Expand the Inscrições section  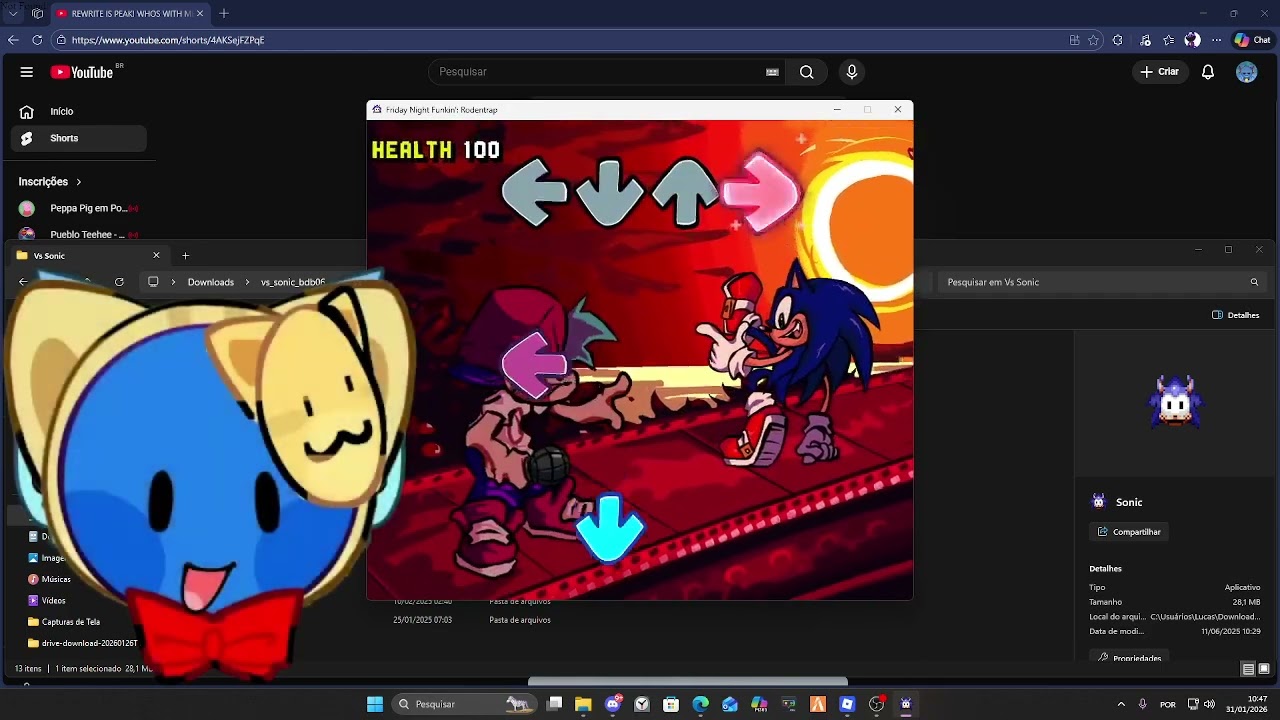[x=50, y=182]
